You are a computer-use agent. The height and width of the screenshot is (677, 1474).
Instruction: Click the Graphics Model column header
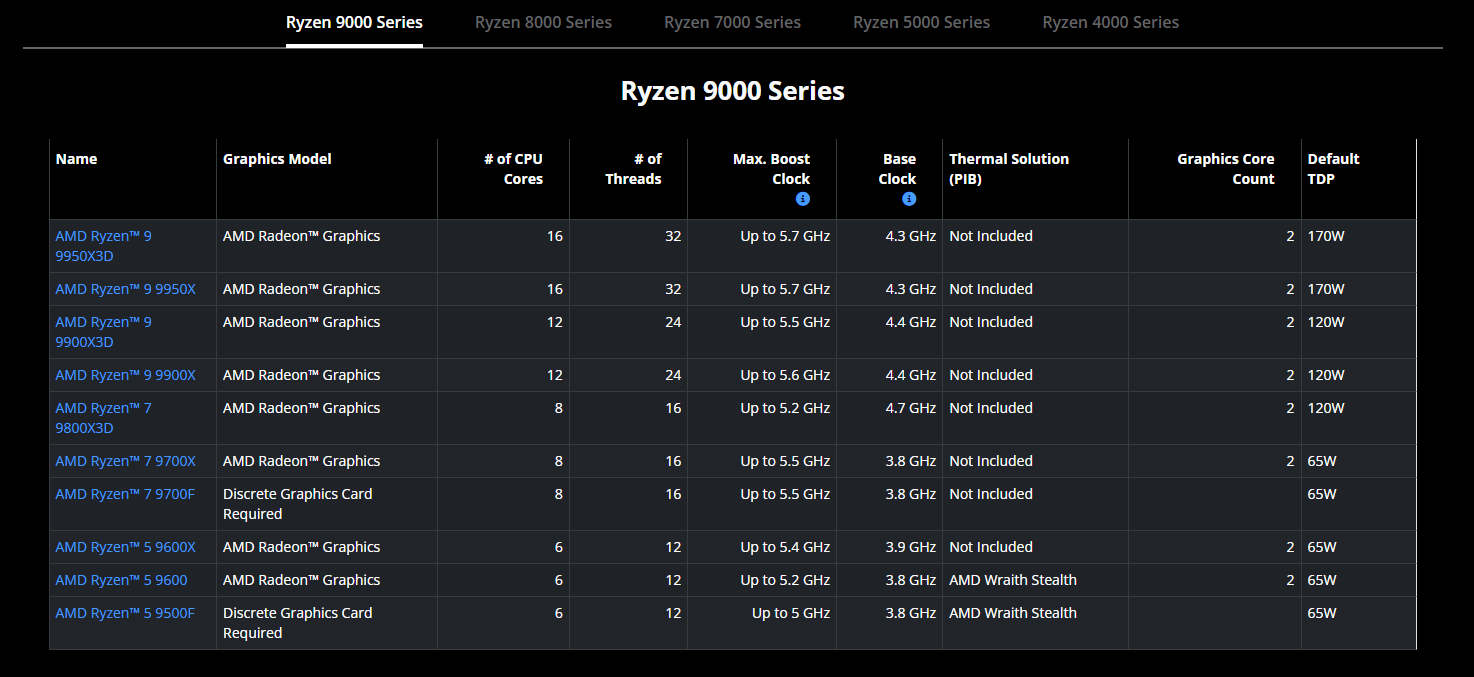pos(277,159)
